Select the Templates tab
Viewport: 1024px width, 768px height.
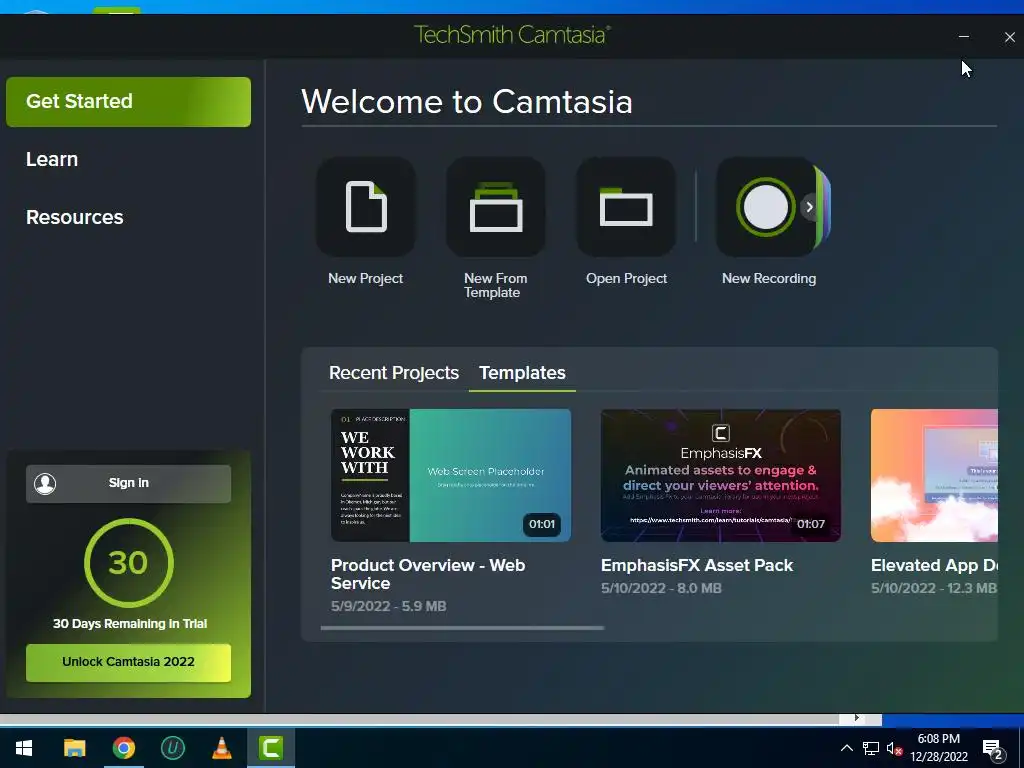522,373
